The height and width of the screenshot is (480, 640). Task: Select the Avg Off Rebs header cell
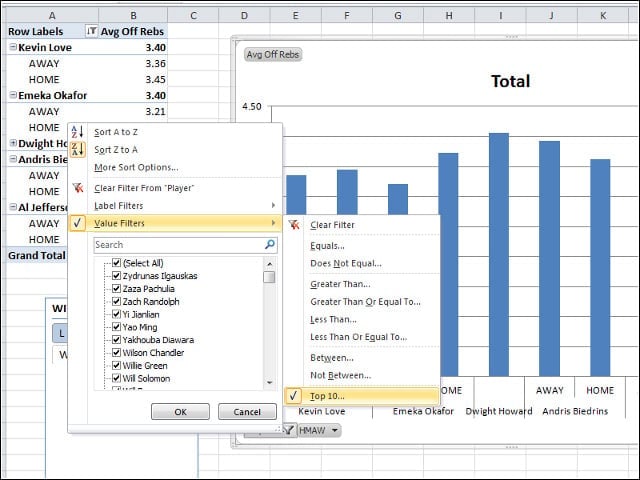click(133, 31)
